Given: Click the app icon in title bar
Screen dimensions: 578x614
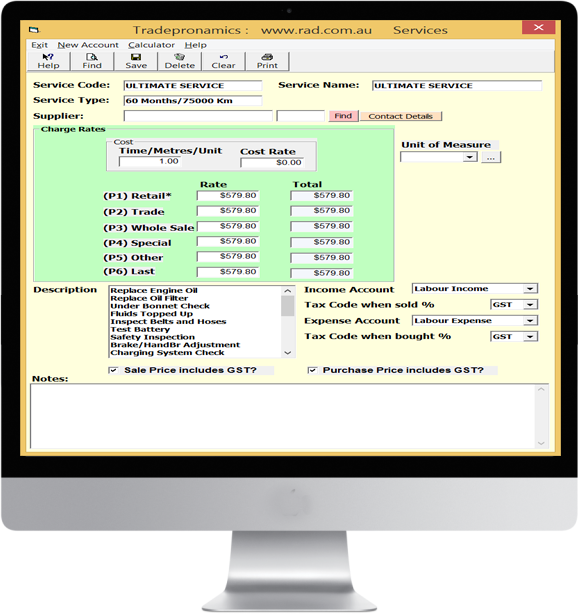Looking at the screenshot, I should tap(34, 30).
